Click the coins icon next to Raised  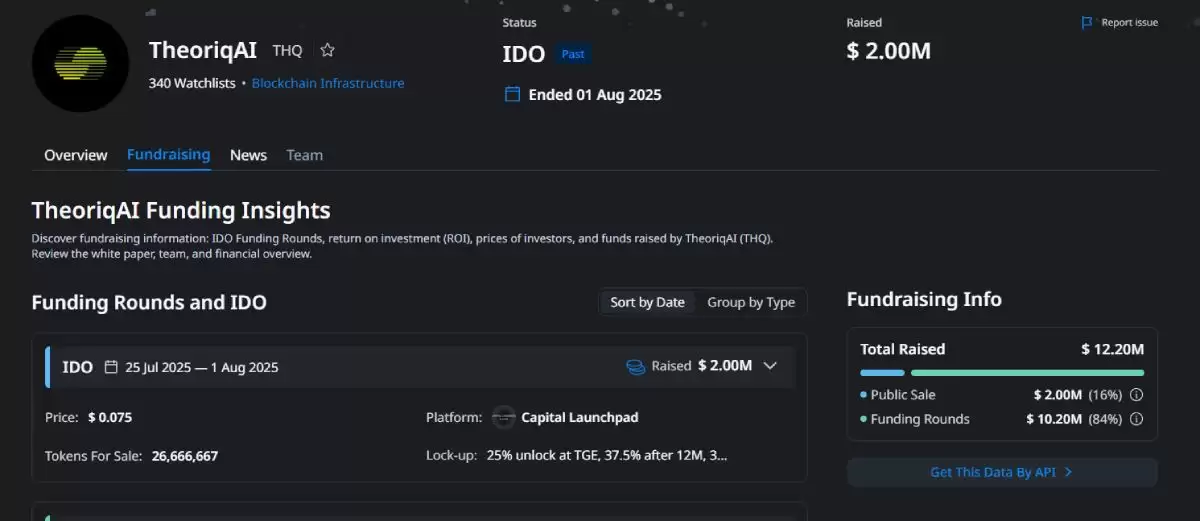635,367
